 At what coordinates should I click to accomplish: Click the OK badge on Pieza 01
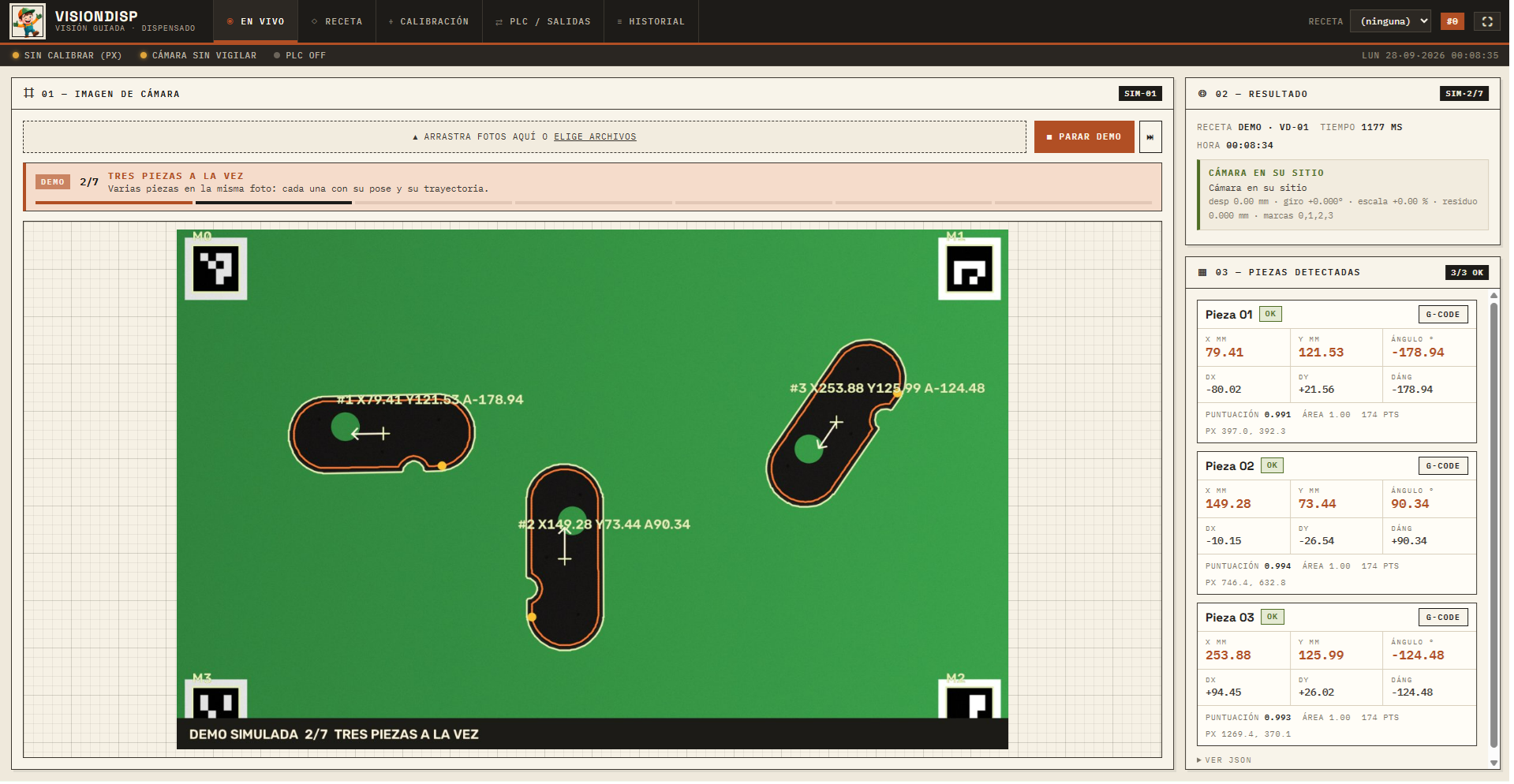coord(1270,314)
